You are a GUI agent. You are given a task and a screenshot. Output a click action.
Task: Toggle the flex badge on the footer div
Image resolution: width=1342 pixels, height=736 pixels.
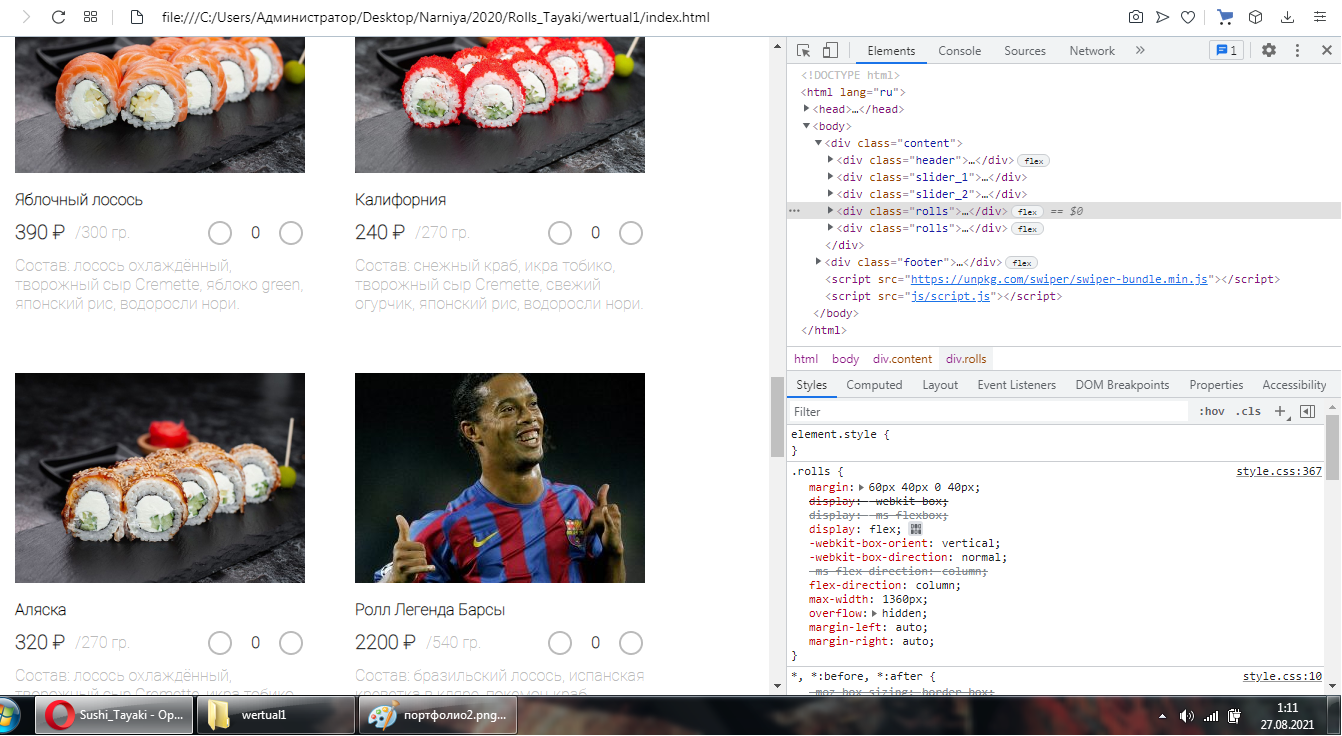[1021, 262]
